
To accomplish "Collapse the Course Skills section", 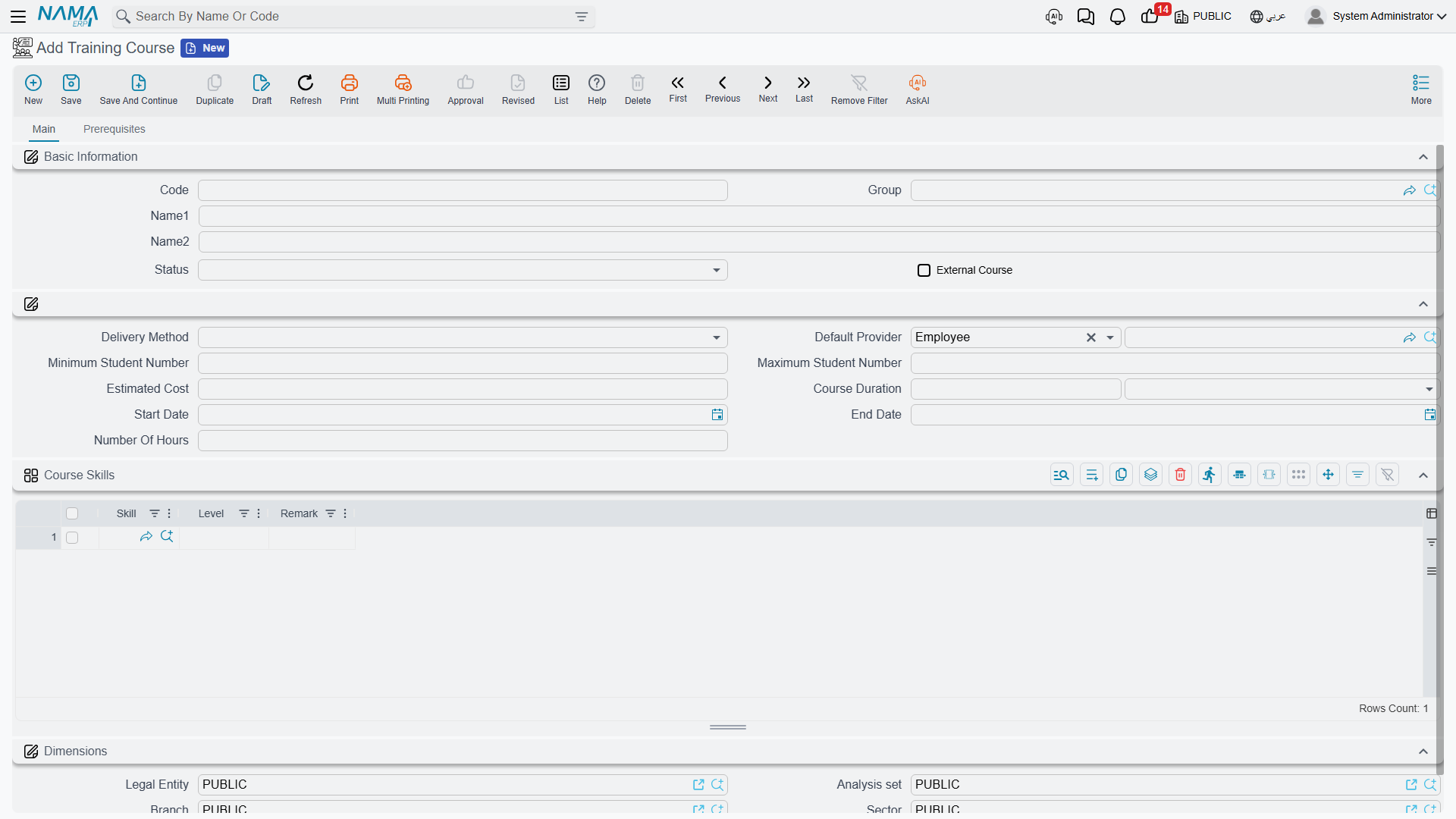I will coord(1423,475).
